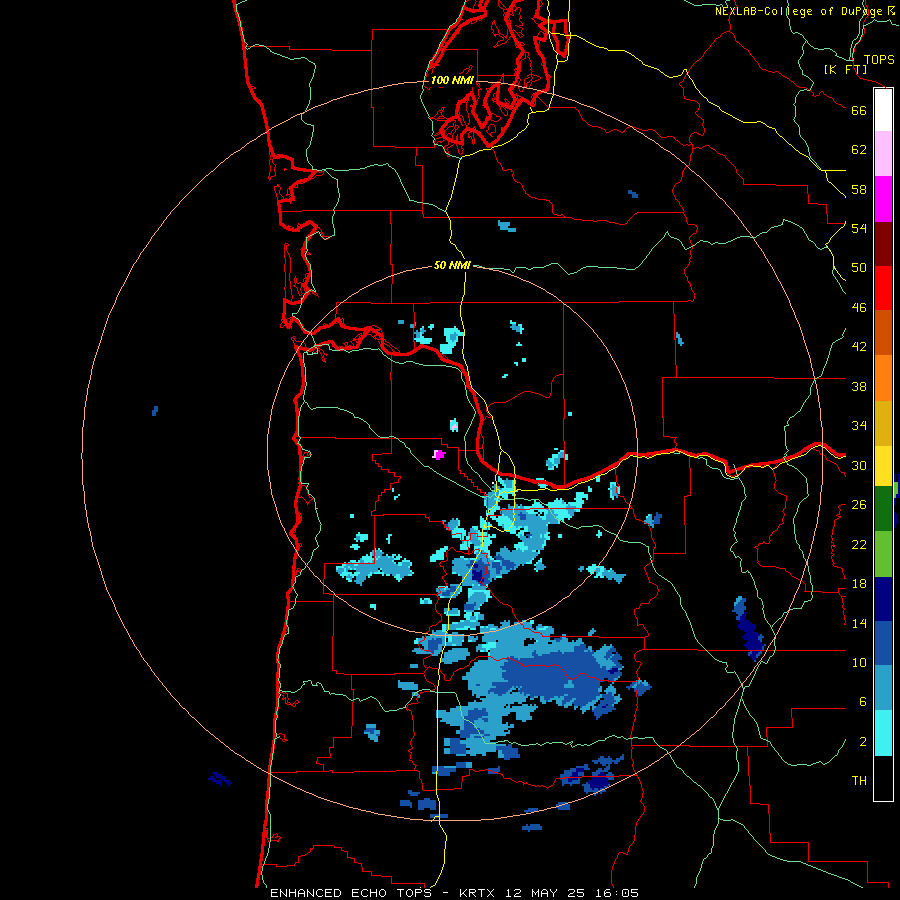This screenshot has width=900, height=900.
Task: Click the 12 MAY 25 date text
Action: [545, 893]
